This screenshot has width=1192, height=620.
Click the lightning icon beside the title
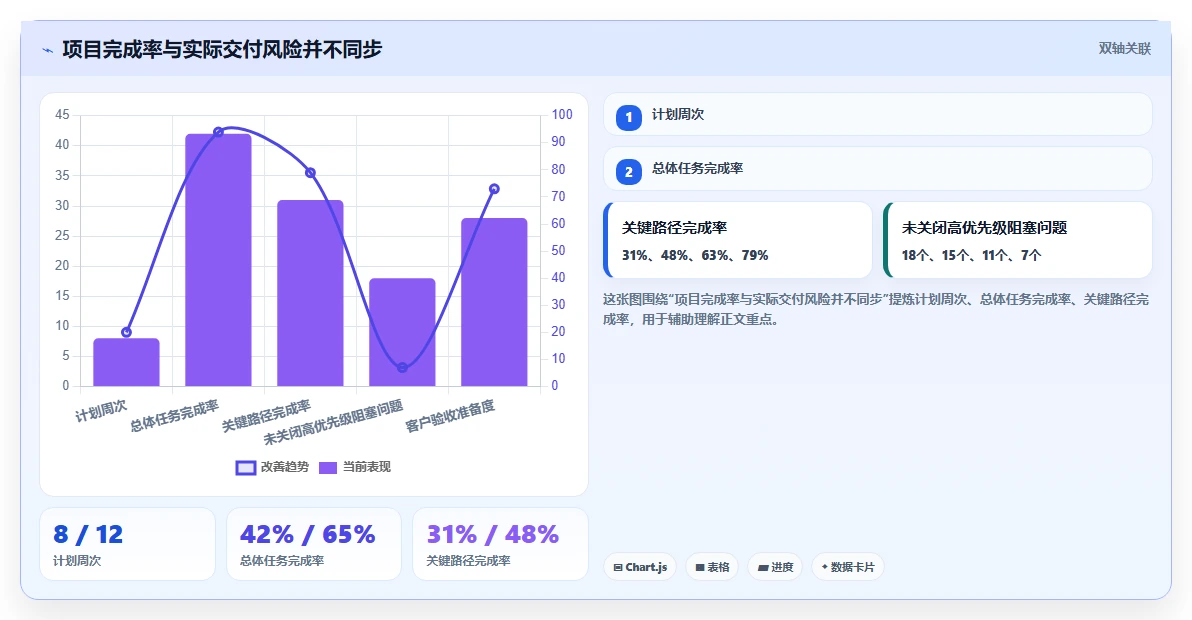click(48, 51)
